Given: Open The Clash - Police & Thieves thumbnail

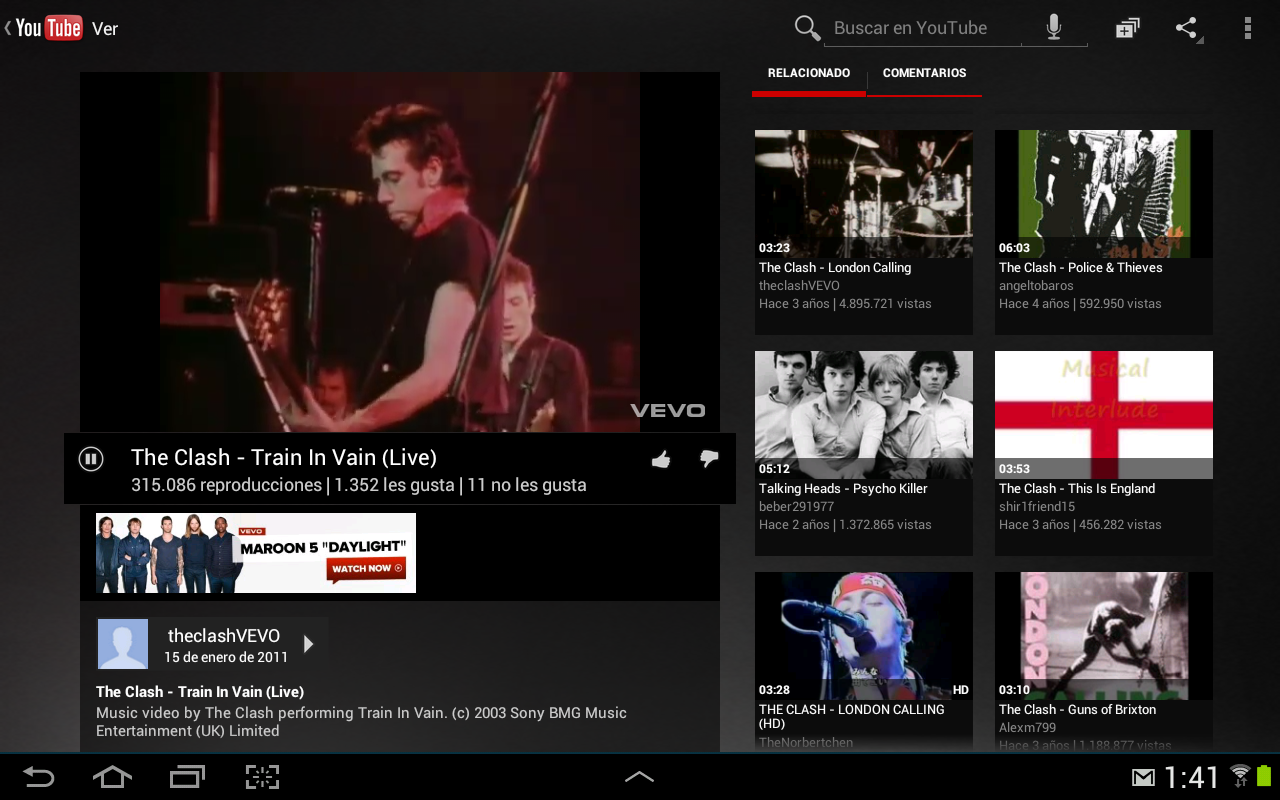Looking at the screenshot, I should click(x=1104, y=194).
